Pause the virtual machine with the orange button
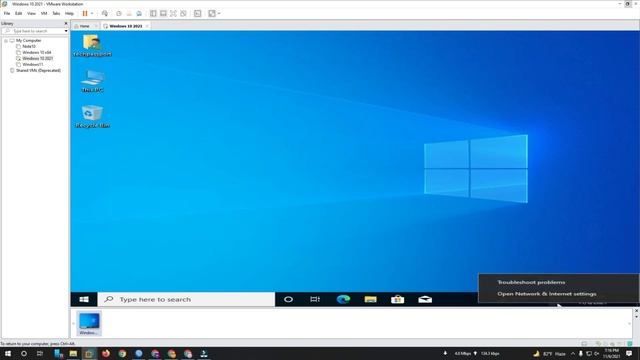640x360 pixels. coord(85,13)
